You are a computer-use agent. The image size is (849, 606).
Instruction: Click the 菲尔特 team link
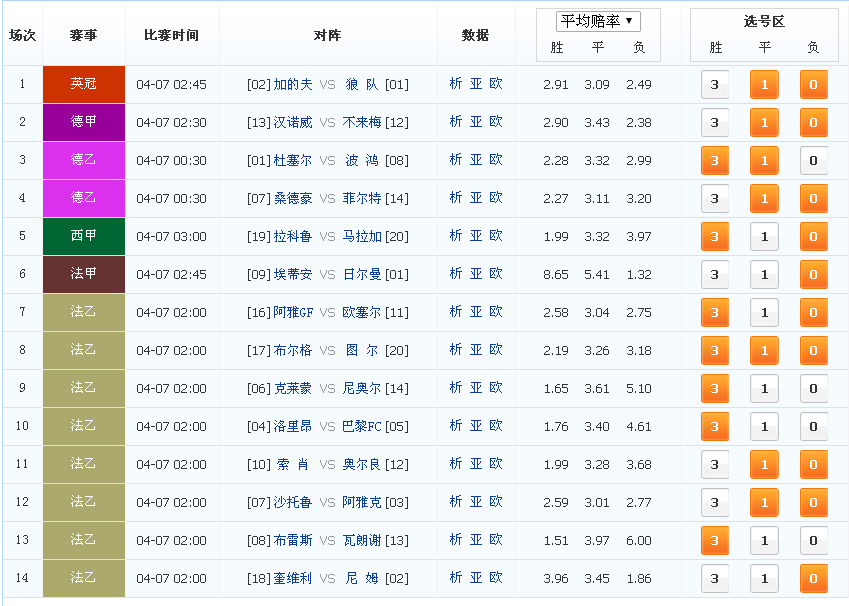tap(362, 198)
